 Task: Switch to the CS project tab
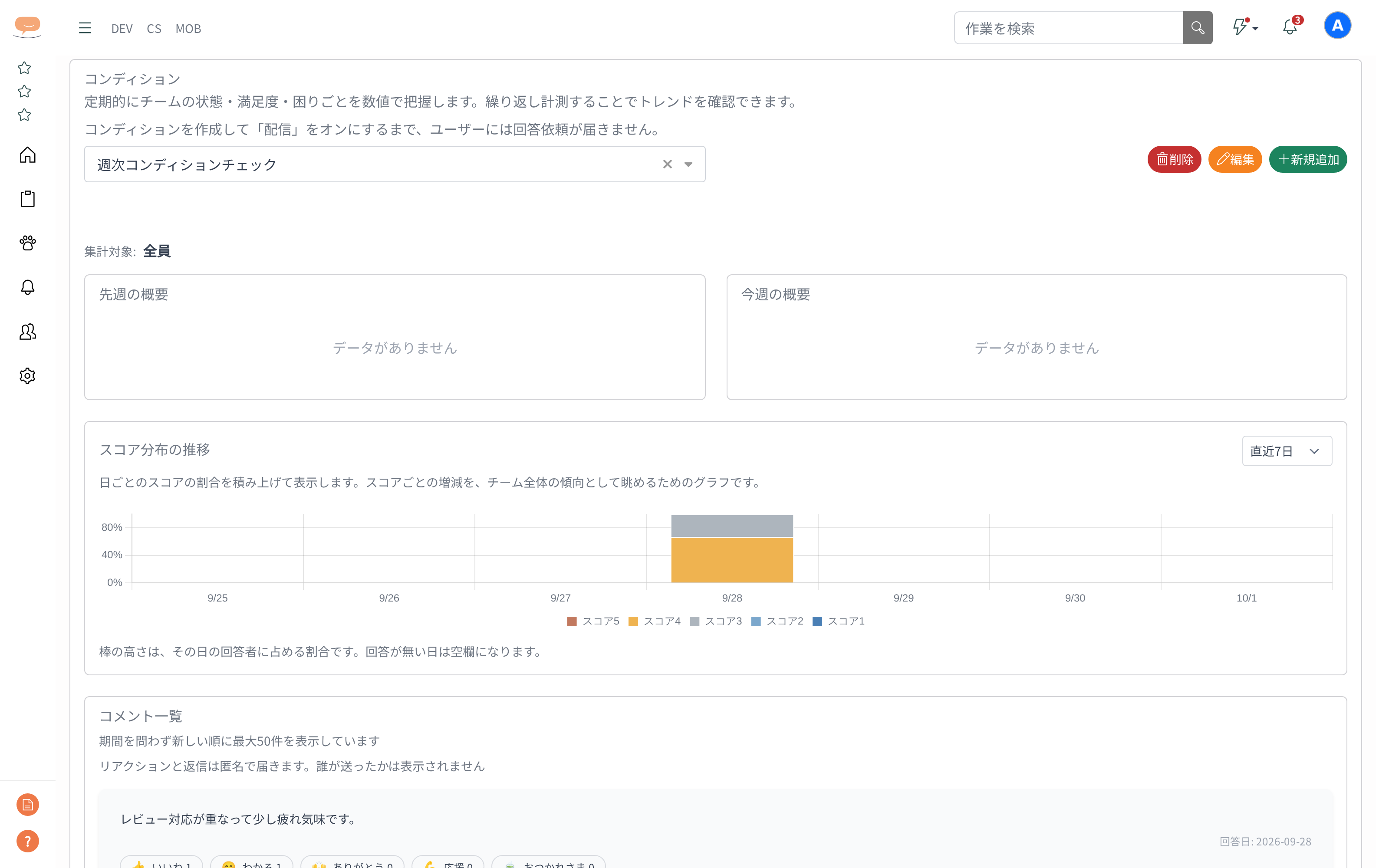154,29
